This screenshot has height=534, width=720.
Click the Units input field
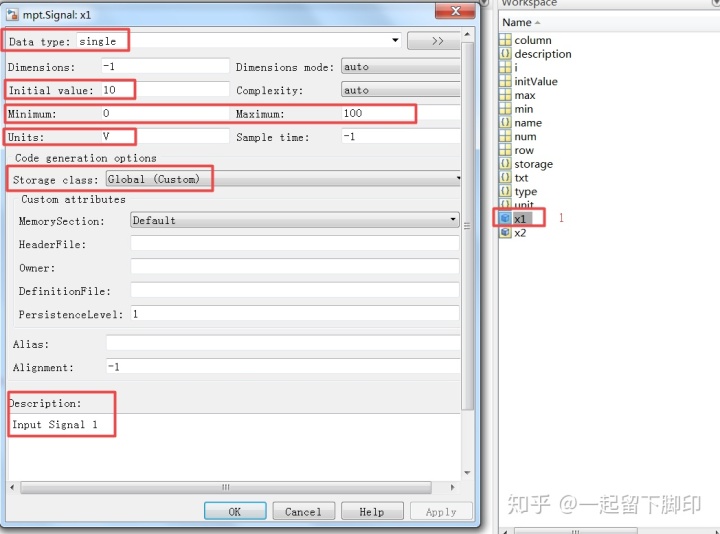tap(165, 136)
